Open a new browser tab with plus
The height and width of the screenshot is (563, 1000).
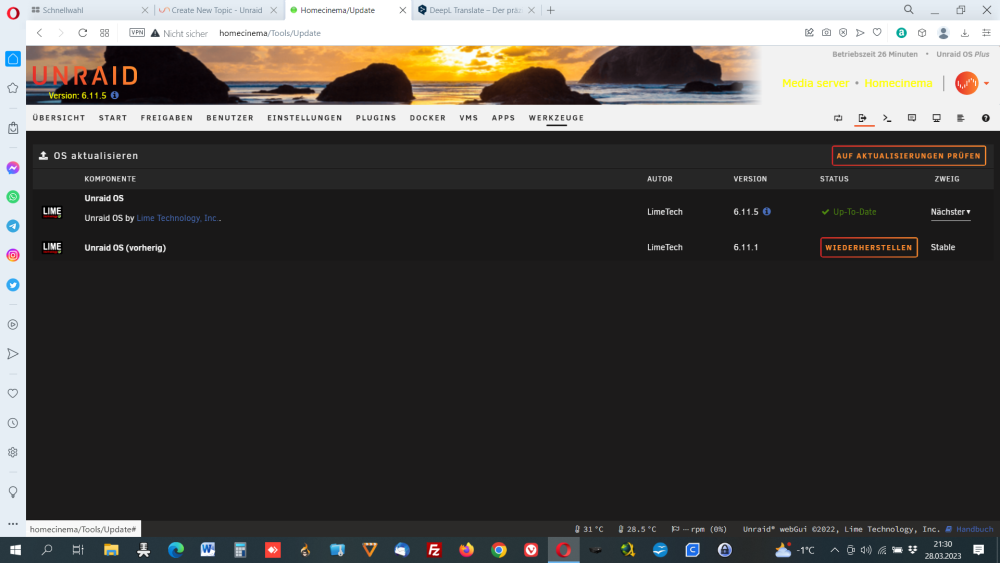coord(550,10)
